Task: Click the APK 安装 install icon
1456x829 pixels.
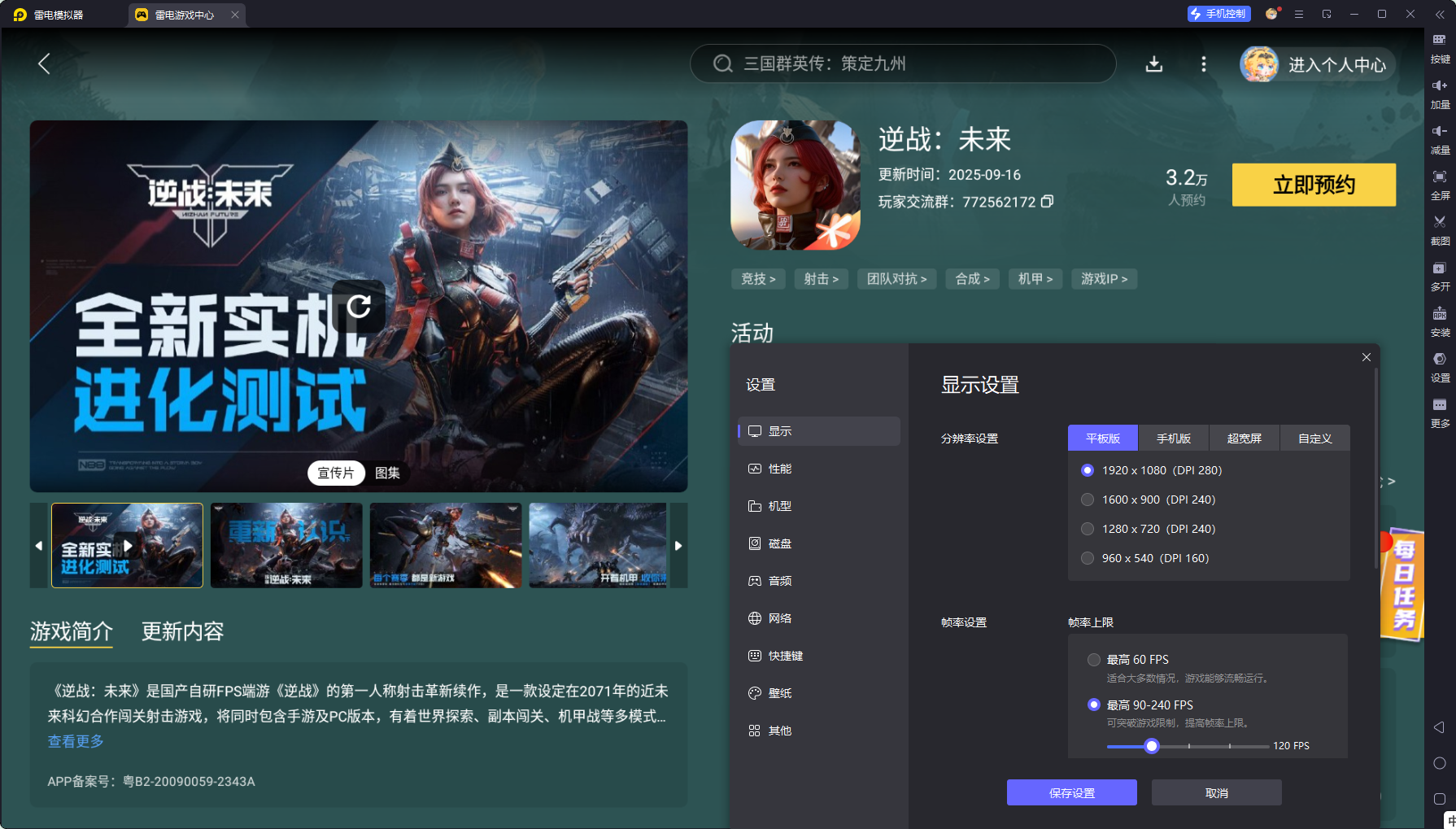Action: [1440, 321]
